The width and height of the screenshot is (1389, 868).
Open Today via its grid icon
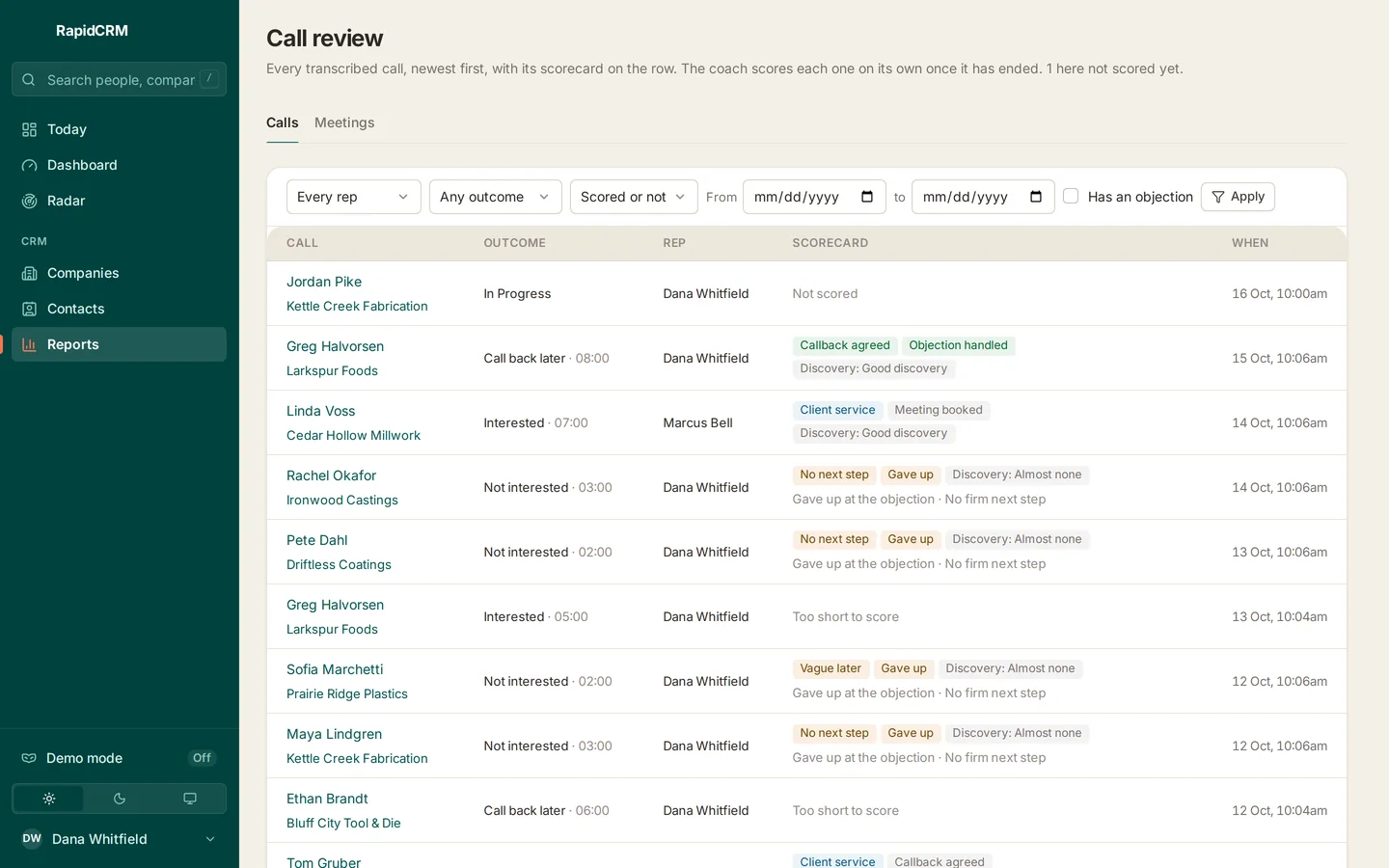point(30,129)
